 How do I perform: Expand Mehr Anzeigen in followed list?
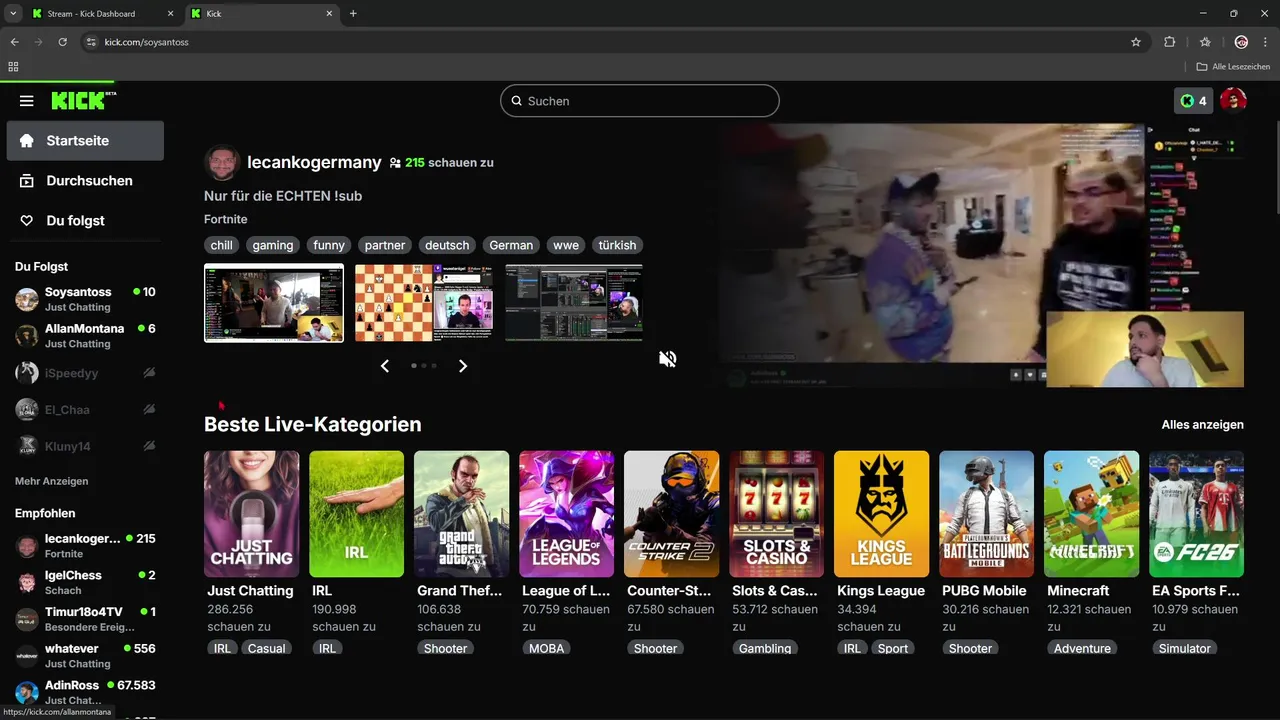51,481
